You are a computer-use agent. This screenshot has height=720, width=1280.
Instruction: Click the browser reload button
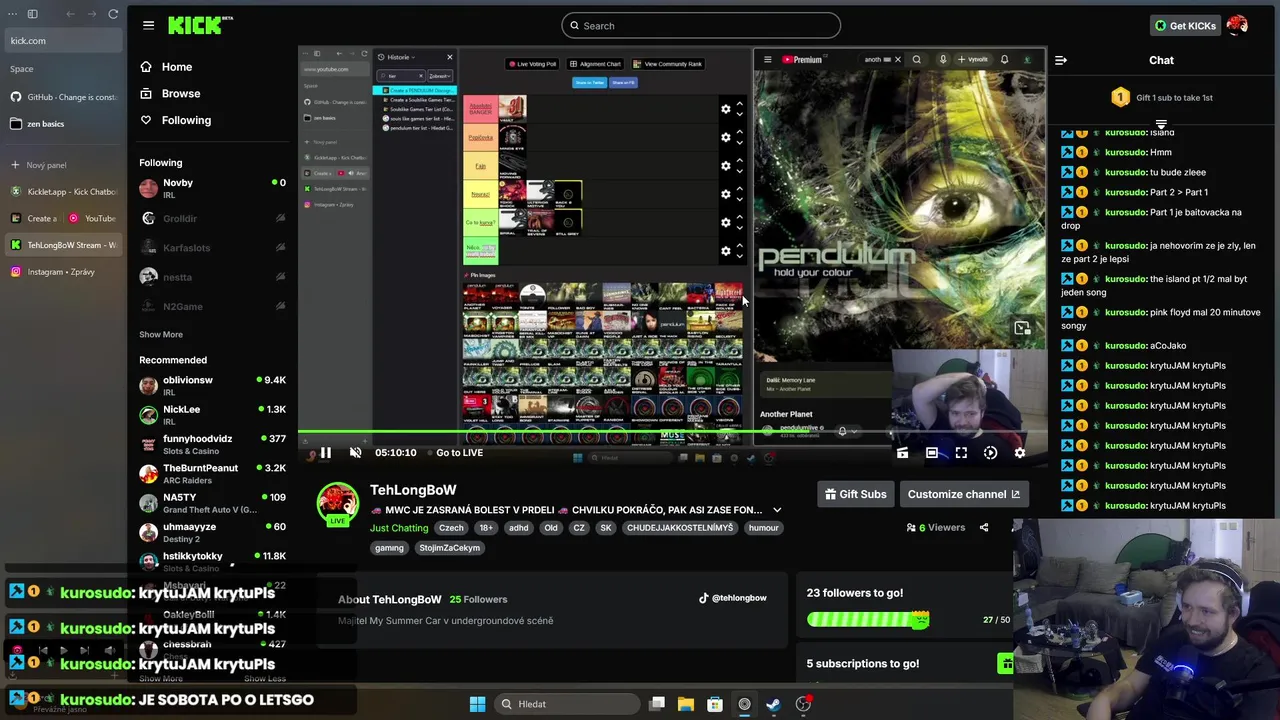[x=113, y=14]
